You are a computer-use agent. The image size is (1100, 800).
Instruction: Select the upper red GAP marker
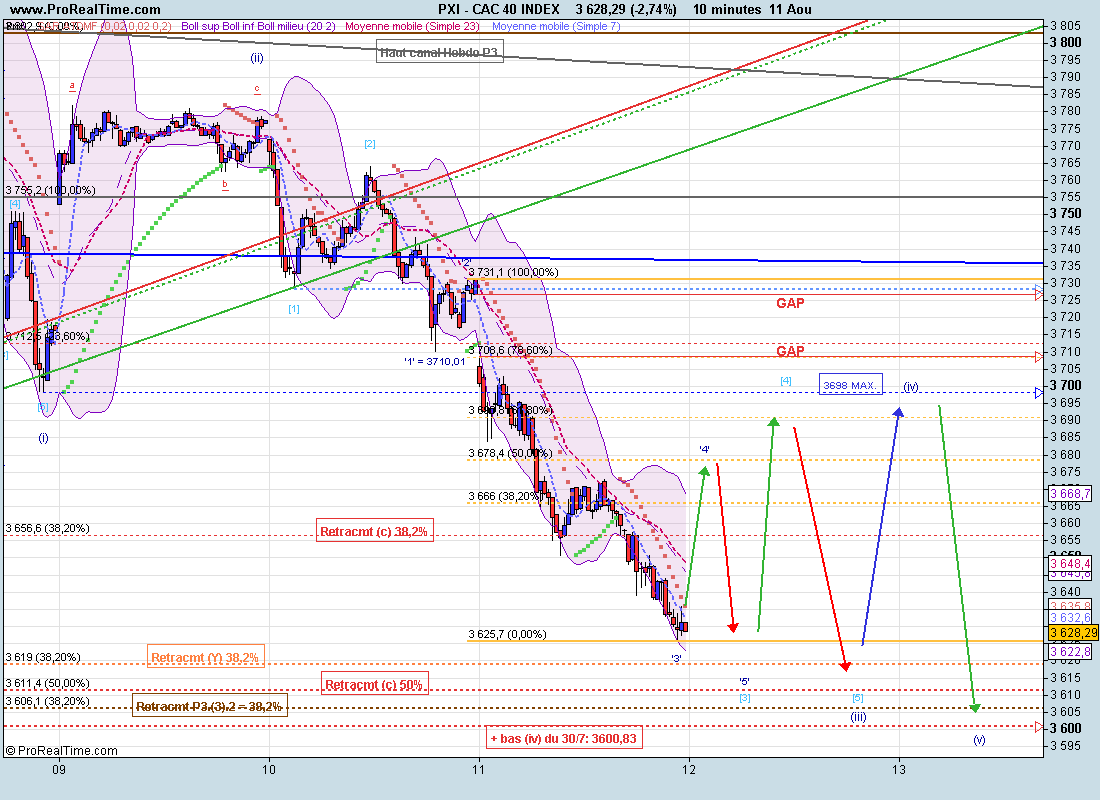click(790, 302)
